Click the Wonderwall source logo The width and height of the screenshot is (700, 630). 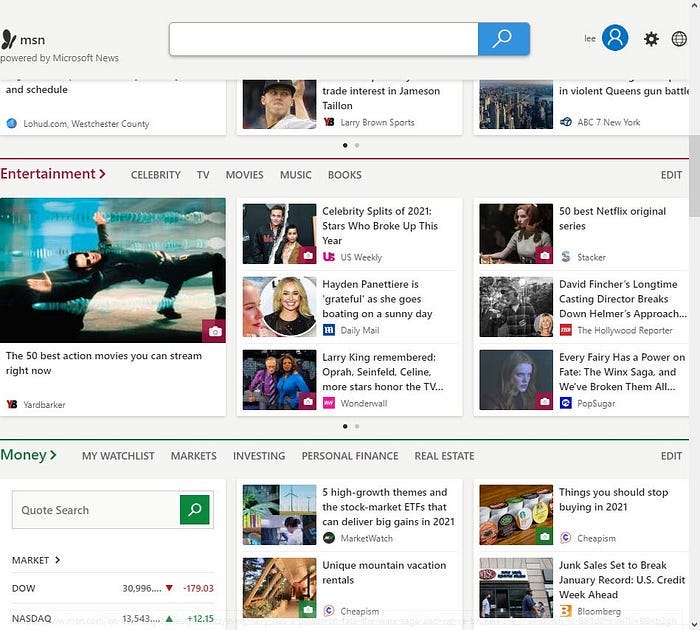(x=329, y=403)
